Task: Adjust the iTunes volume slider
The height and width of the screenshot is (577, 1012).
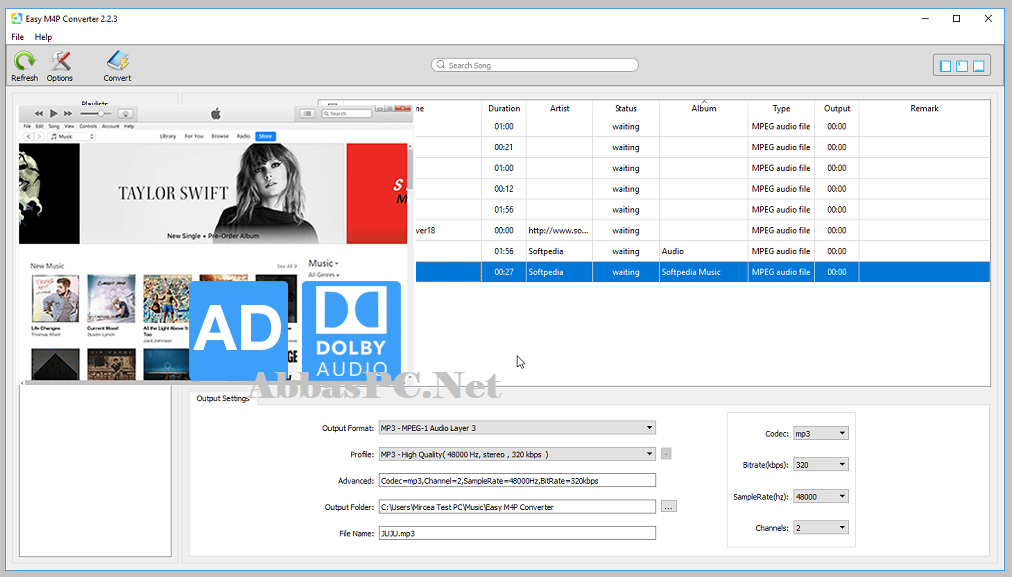Action: click(x=96, y=114)
